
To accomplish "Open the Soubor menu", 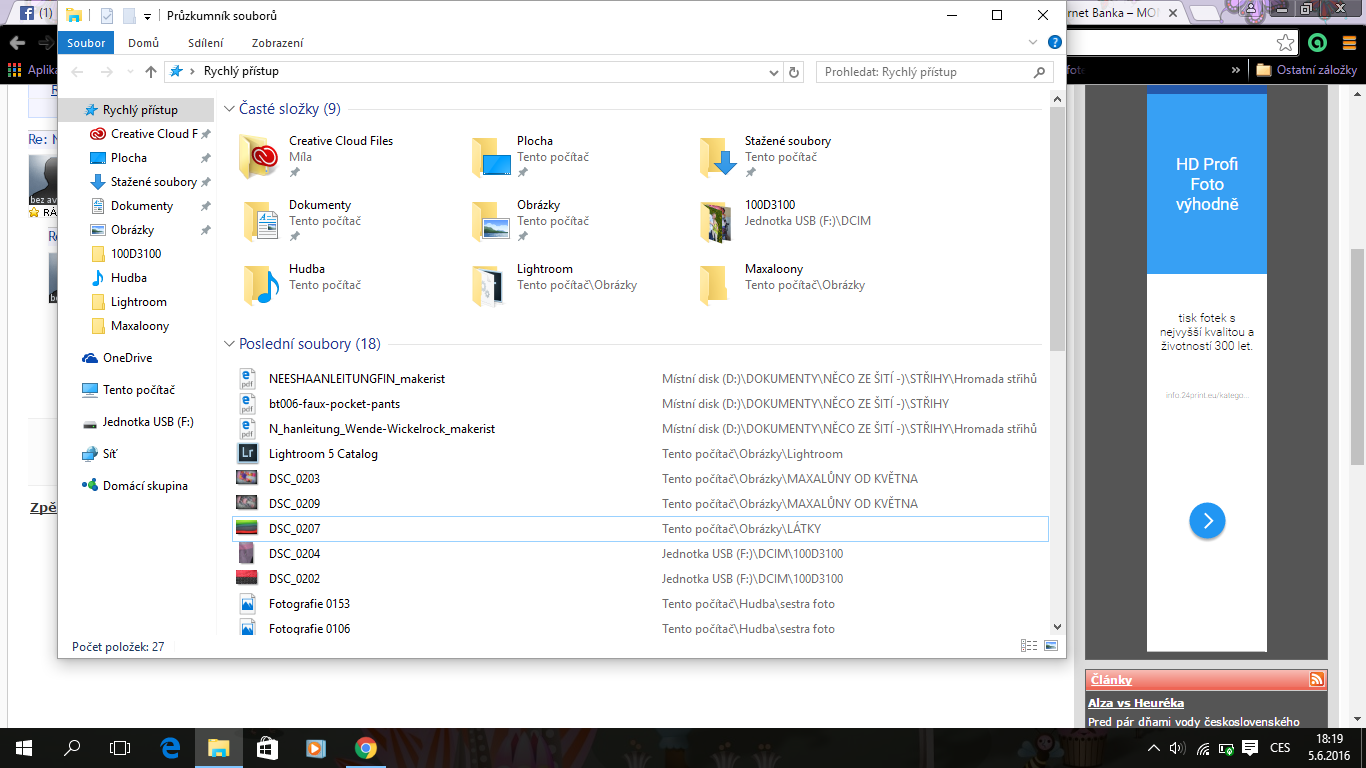I will (x=86, y=43).
